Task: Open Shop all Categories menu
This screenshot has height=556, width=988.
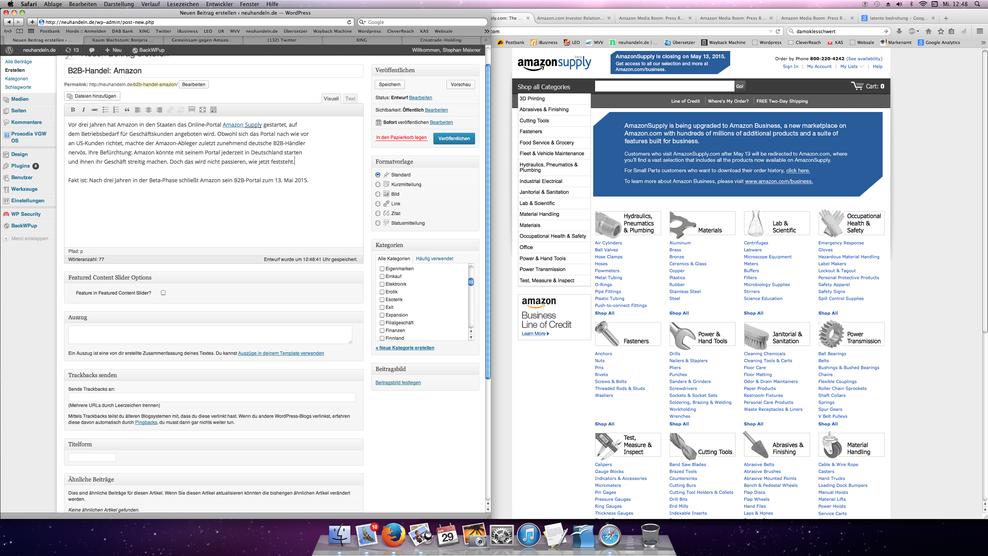Action: 544,87
